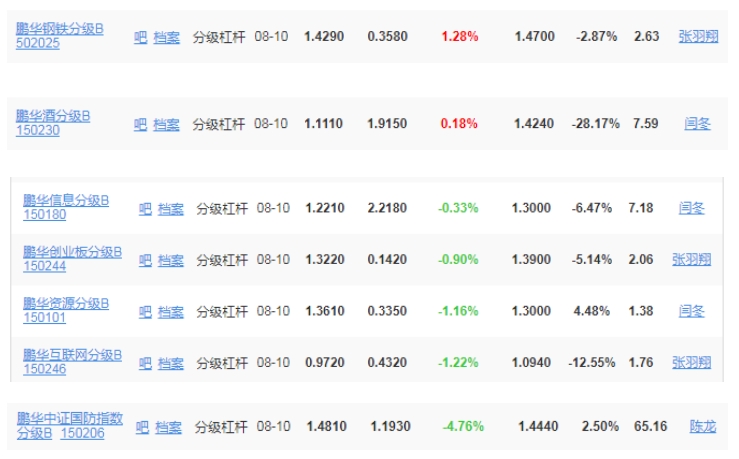Open manager 陈龙 in 国防指数 row

pos(703,426)
